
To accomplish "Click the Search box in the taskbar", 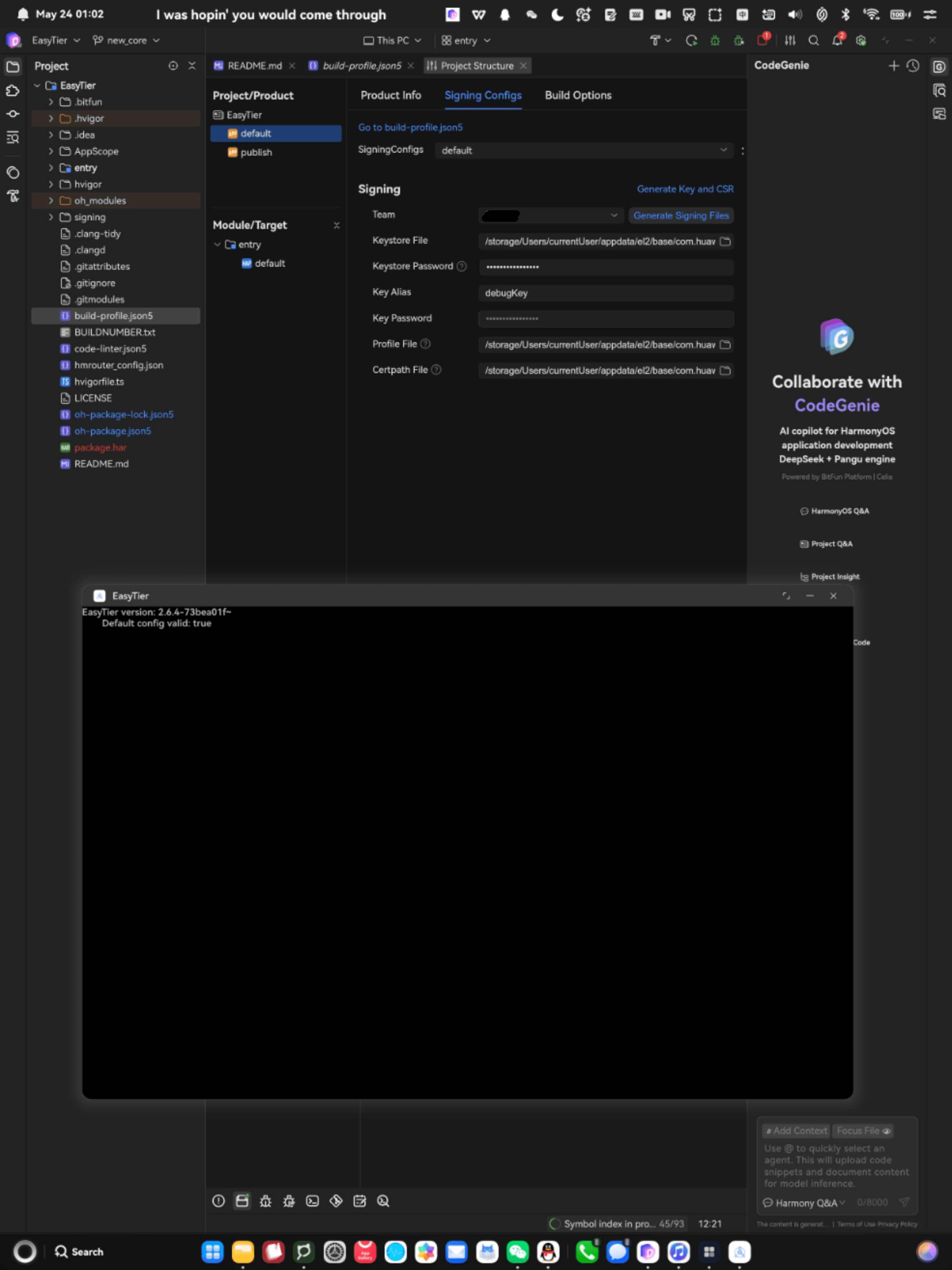I will click(79, 1252).
